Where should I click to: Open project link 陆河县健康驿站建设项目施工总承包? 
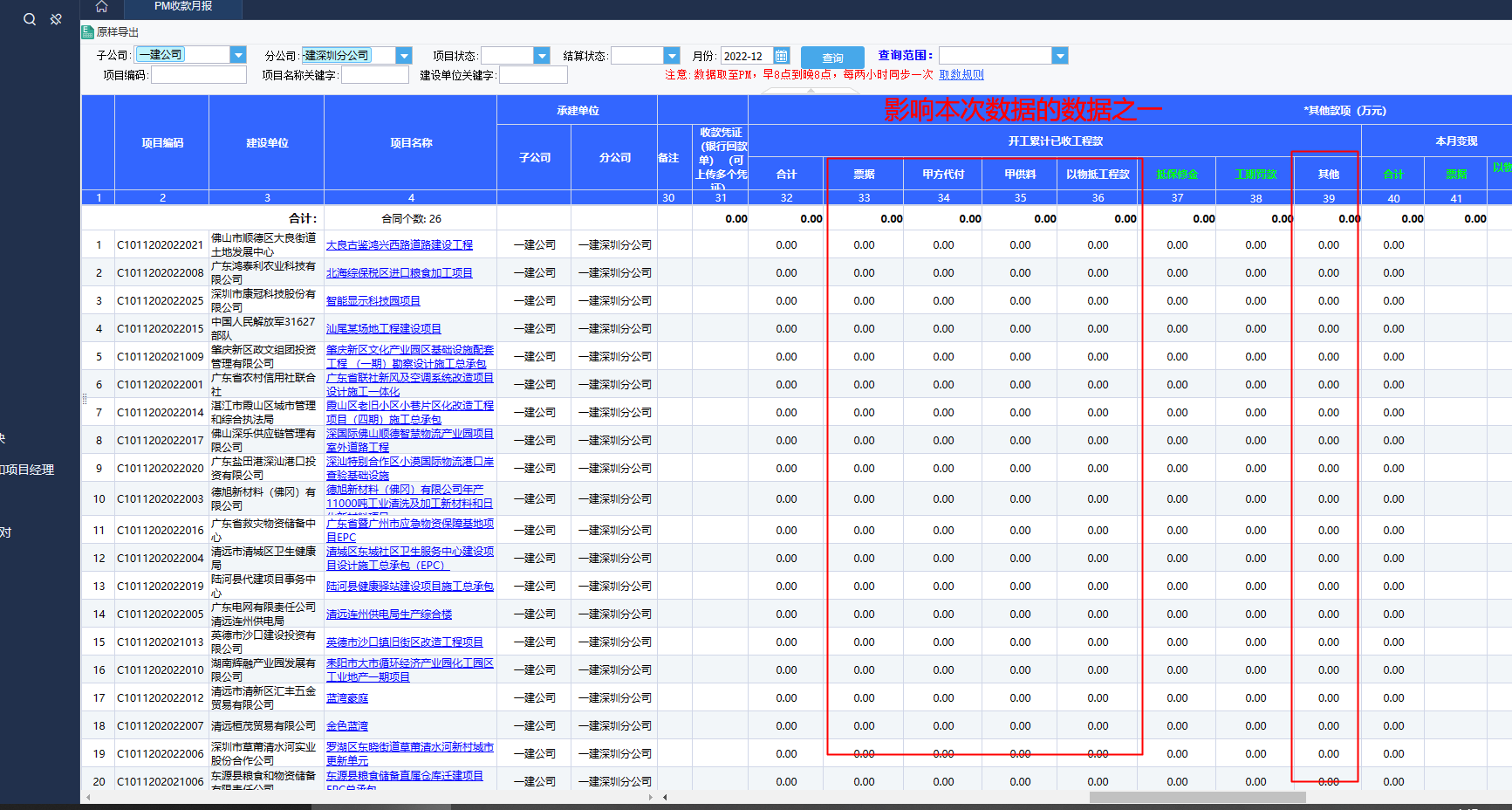[410, 587]
